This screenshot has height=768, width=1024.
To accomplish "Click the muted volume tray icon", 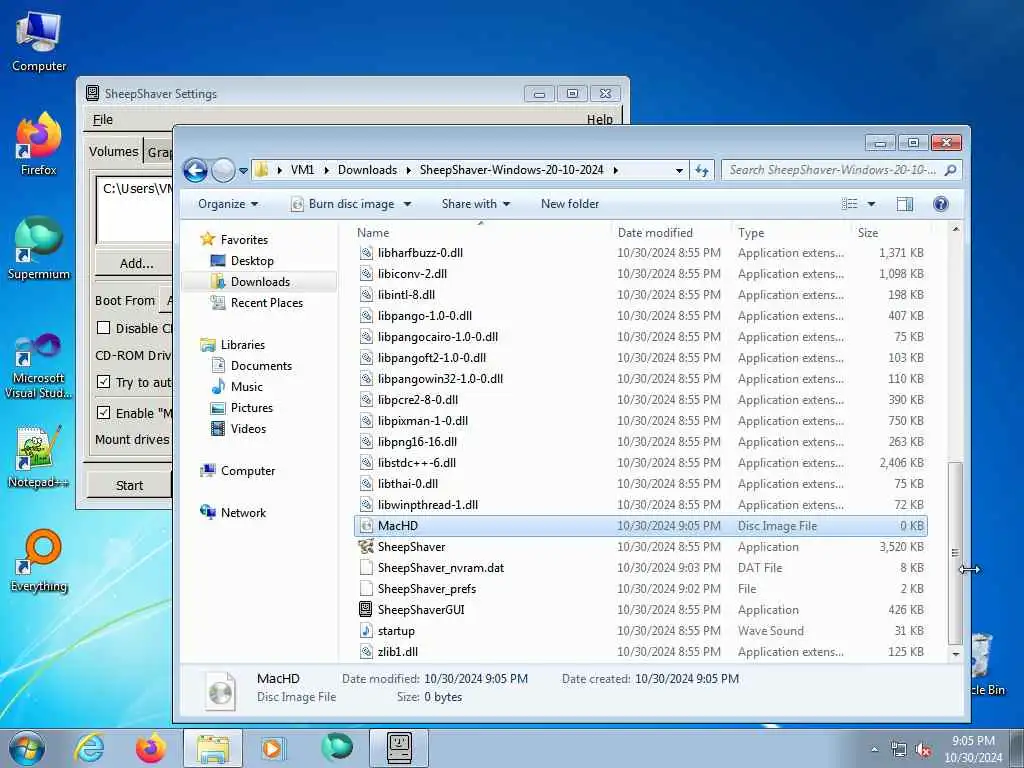I will 923,750.
